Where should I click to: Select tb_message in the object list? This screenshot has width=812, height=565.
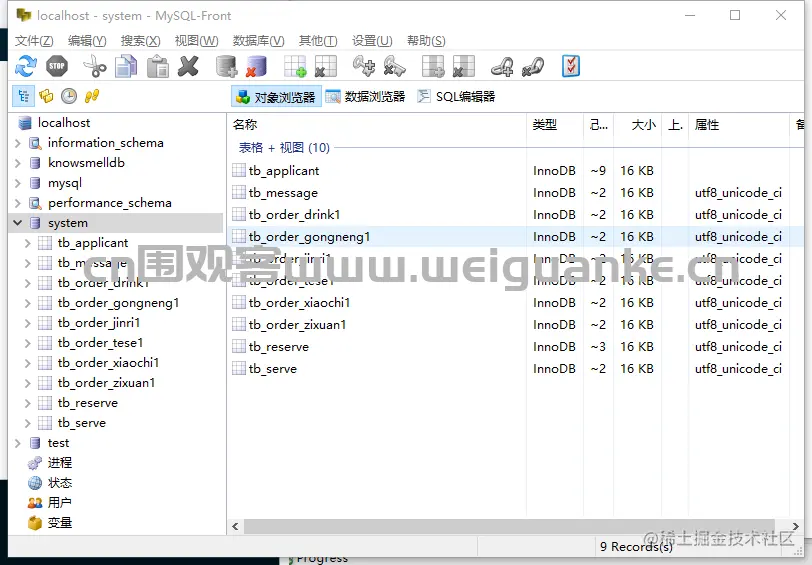[x=283, y=193]
